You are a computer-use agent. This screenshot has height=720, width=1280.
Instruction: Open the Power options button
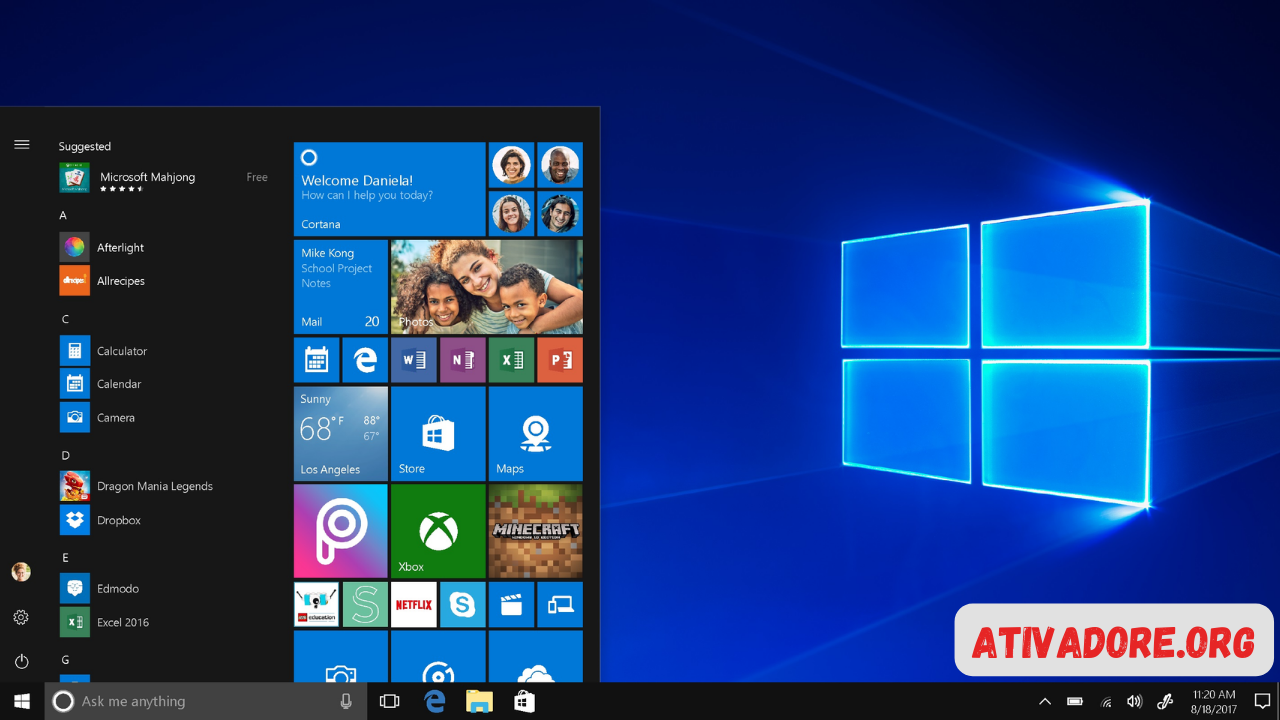click(21, 661)
